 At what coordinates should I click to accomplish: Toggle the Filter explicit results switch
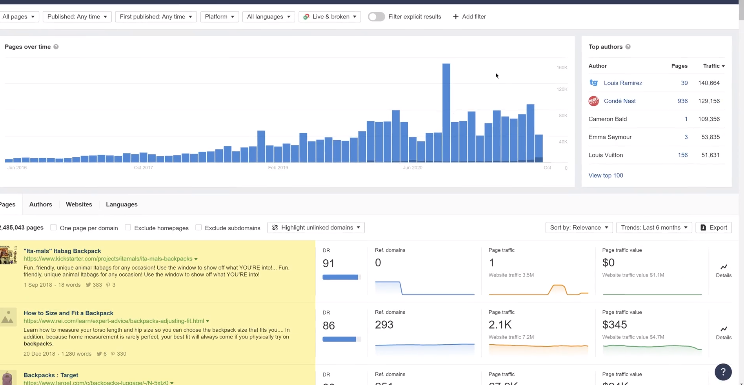click(376, 17)
